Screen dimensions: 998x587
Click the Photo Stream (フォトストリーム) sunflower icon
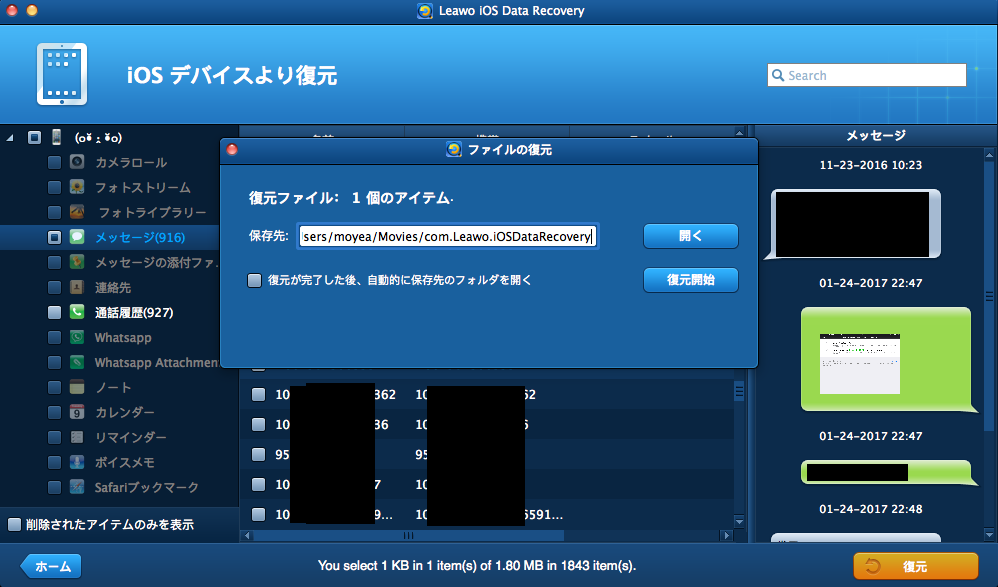pos(77,187)
